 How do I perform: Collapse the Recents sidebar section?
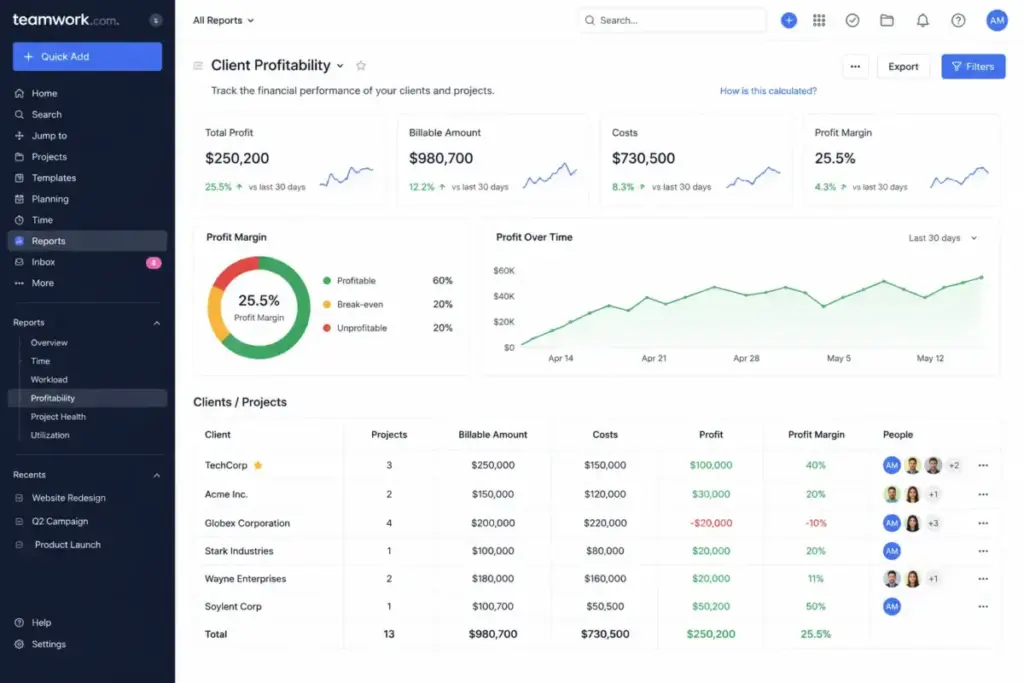[x=157, y=475]
